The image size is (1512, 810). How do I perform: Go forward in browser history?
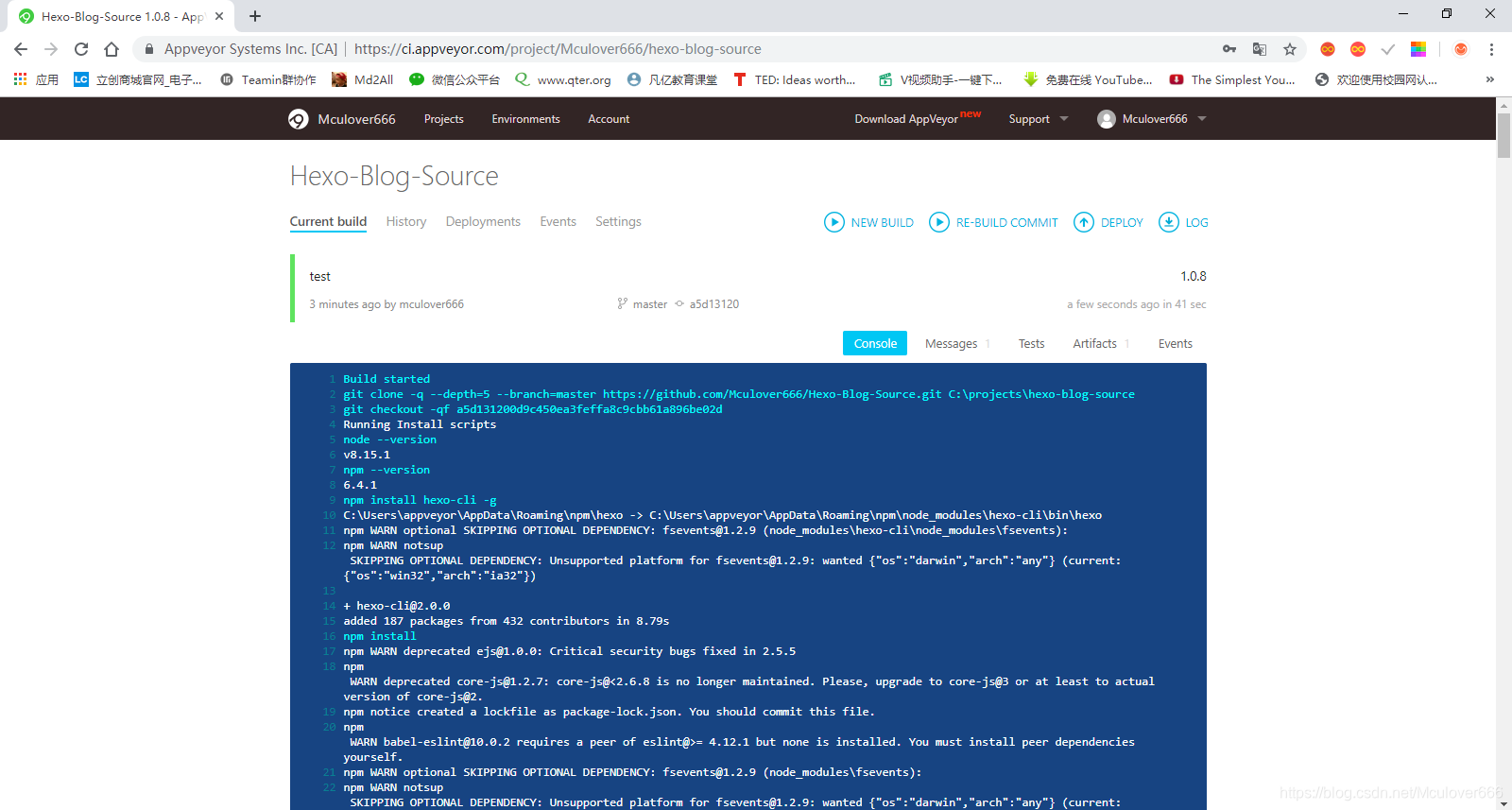pos(51,49)
